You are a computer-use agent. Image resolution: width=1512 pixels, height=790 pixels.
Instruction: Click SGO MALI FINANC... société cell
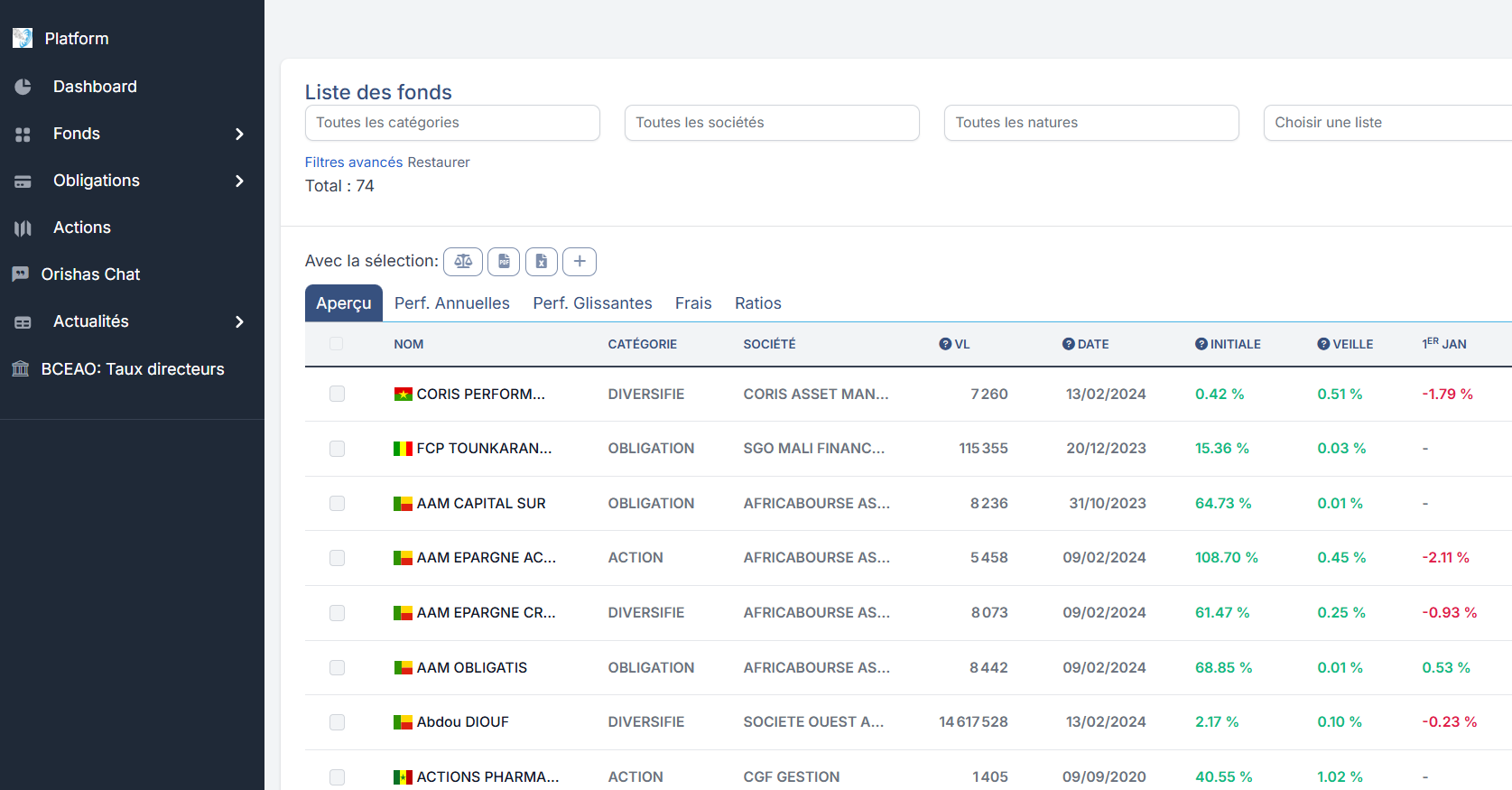(x=814, y=449)
